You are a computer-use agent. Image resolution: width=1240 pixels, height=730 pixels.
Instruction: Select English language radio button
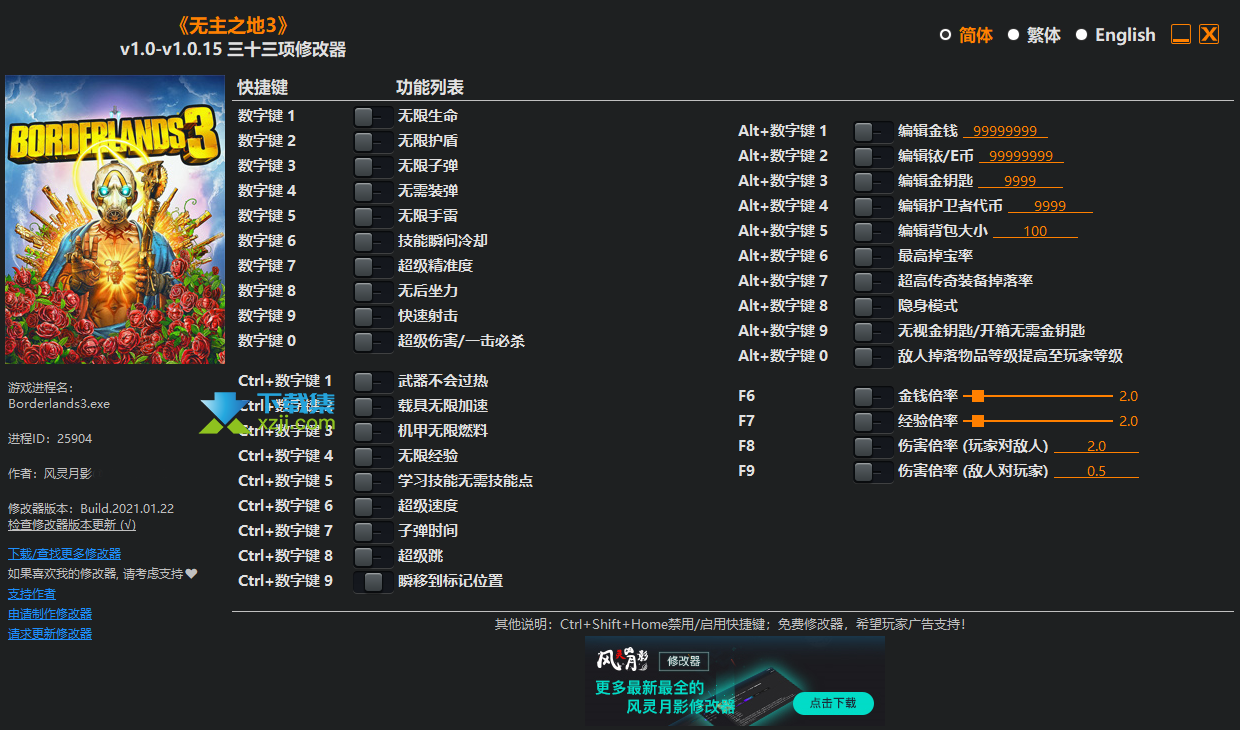point(1081,35)
